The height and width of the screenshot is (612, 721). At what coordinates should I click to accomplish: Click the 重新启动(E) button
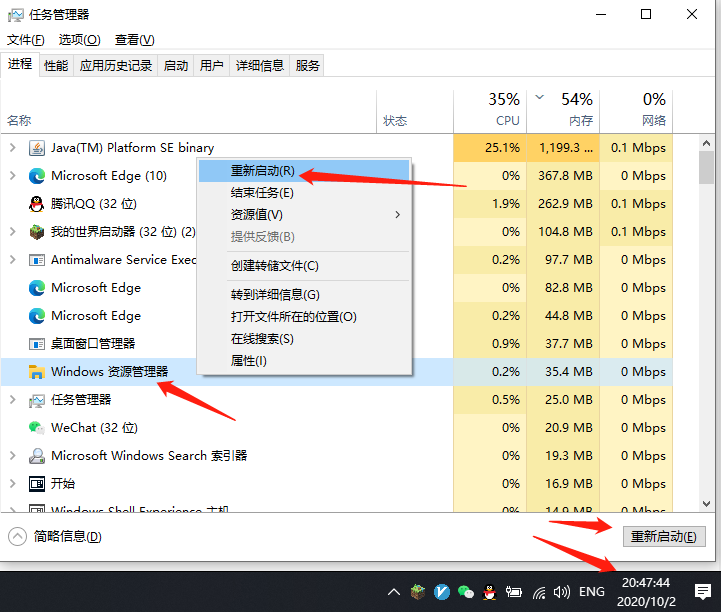[x=664, y=537]
